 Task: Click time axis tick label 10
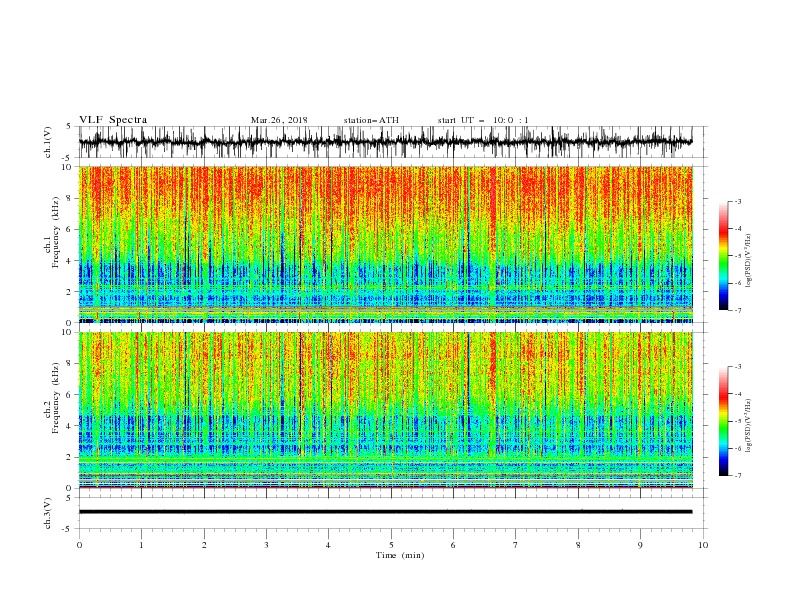point(703,545)
